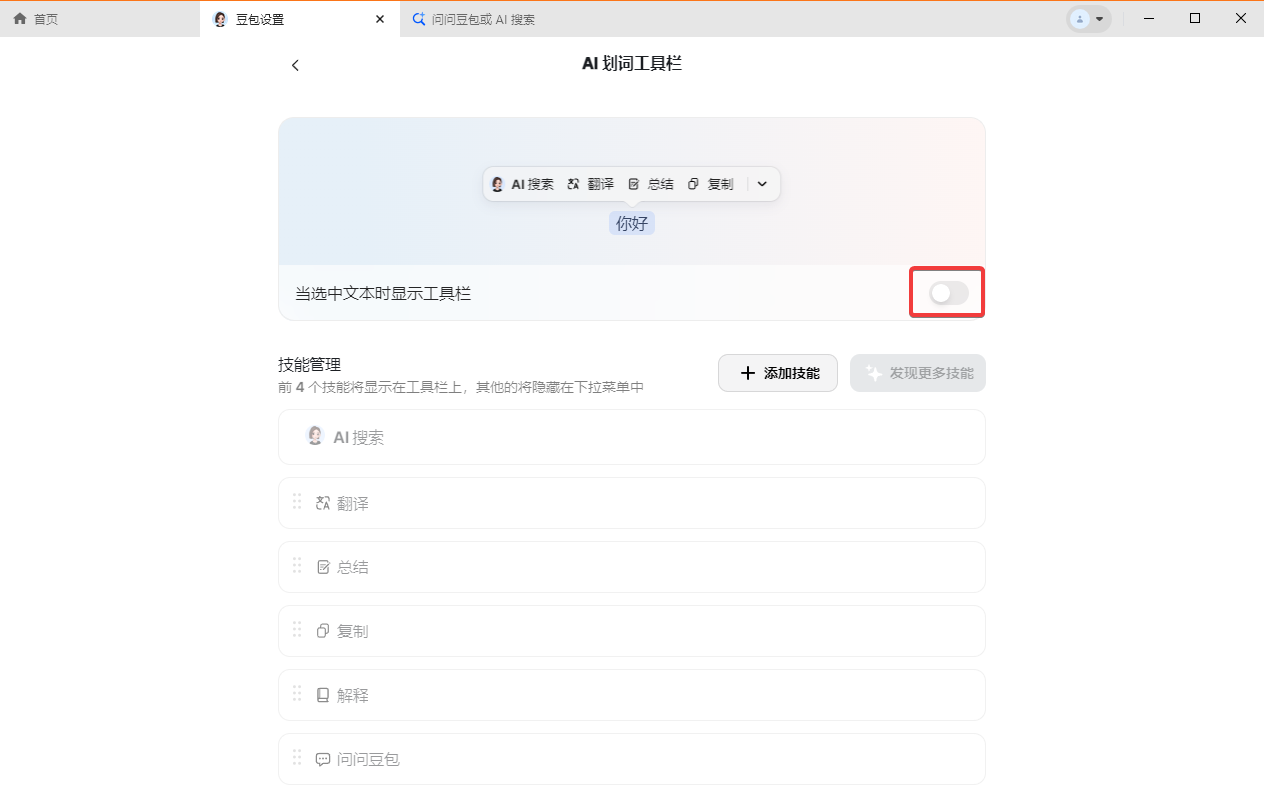Select the 总结 icon in the toolbar preview
Image resolution: width=1264 pixels, height=792 pixels.
[635, 184]
